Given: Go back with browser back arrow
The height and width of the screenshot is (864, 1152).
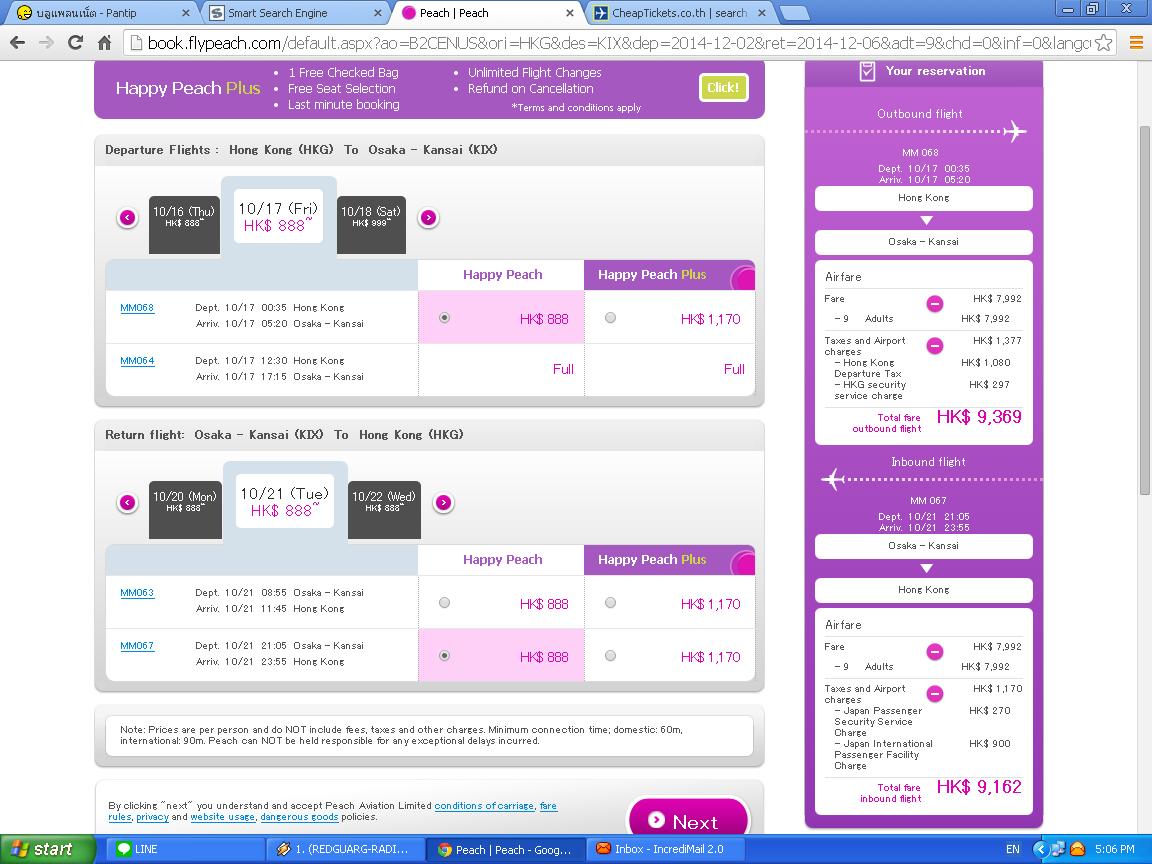Looking at the screenshot, I should click(x=18, y=43).
